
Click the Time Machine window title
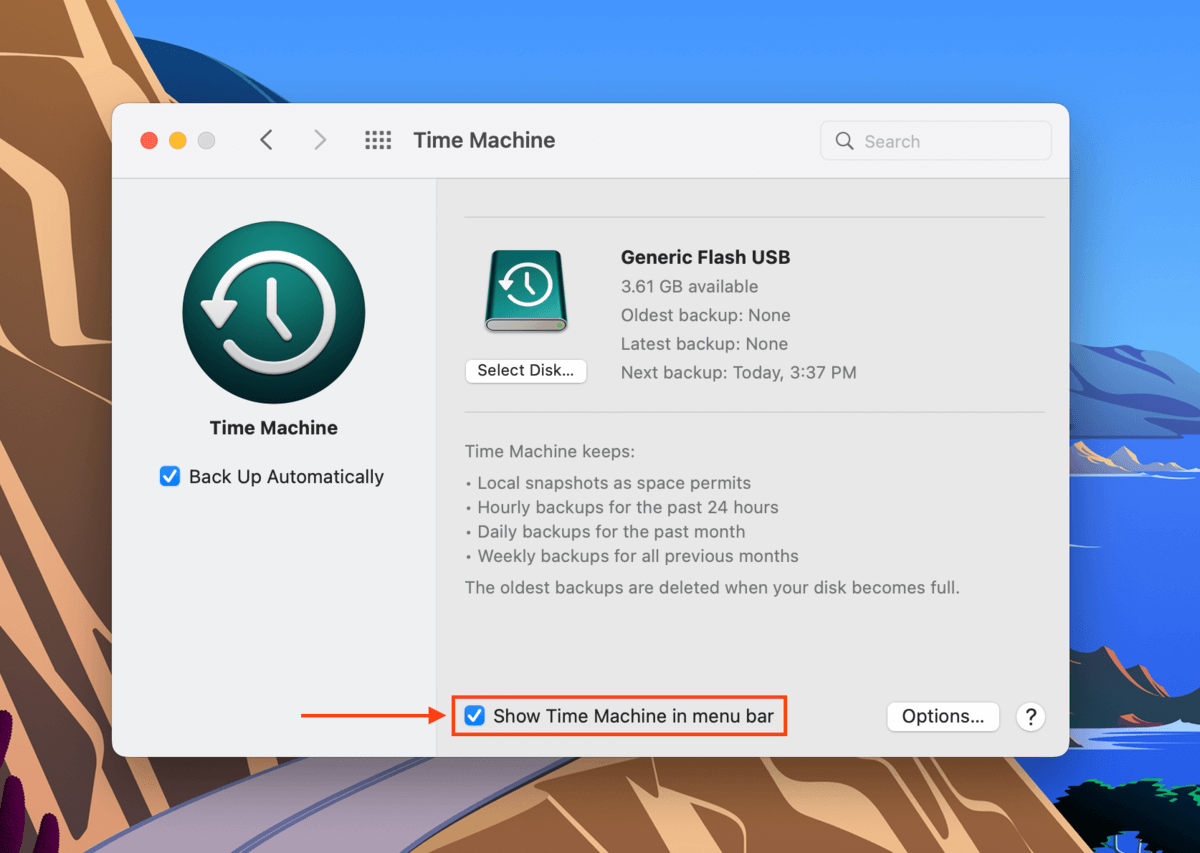[x=484, y=140]
